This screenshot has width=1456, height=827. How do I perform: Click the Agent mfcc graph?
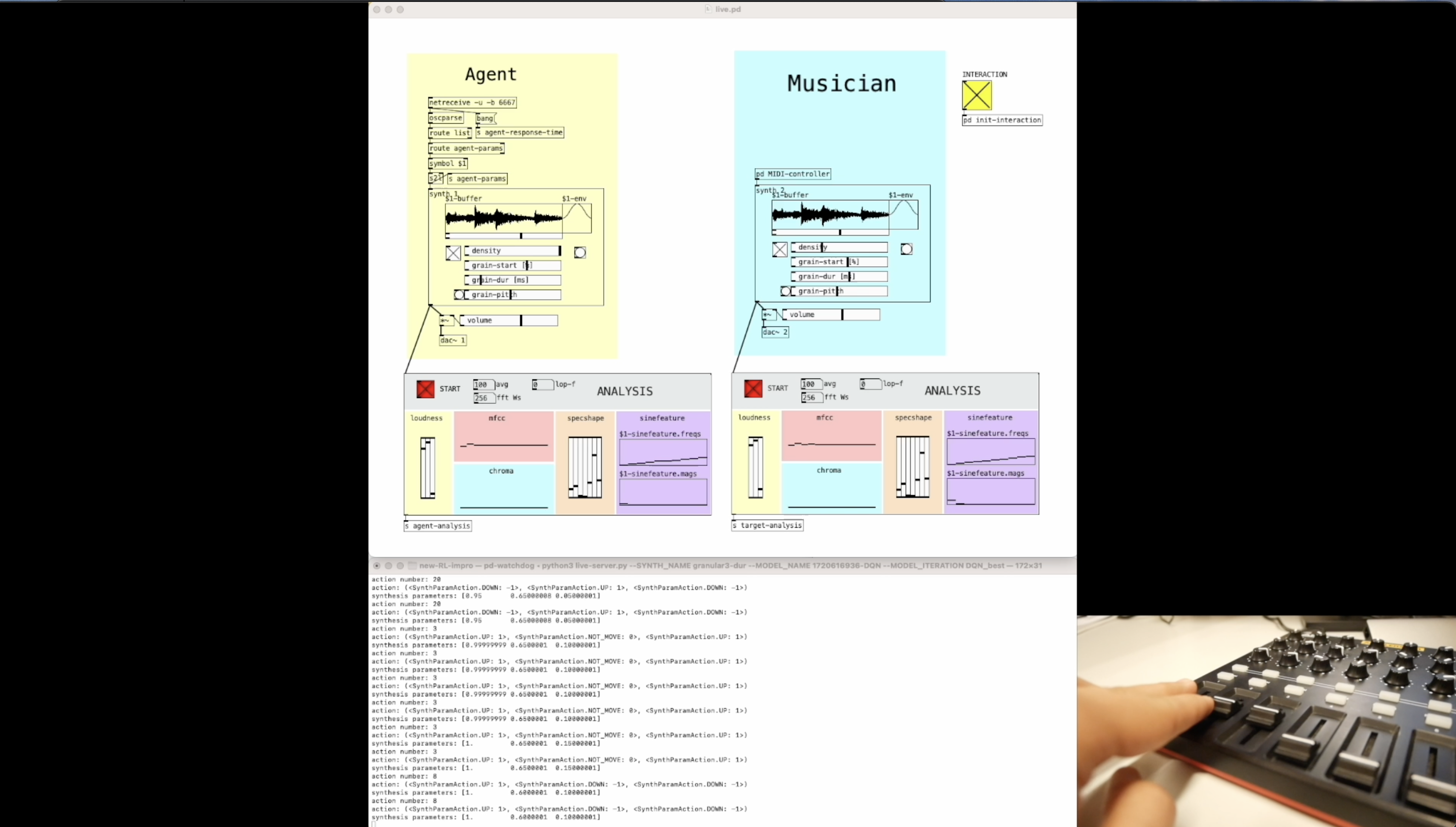click(504, 436)
